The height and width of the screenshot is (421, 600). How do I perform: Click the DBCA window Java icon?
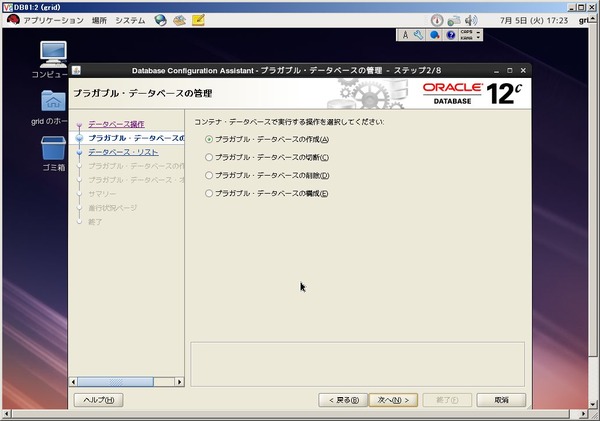pos(76,70)
